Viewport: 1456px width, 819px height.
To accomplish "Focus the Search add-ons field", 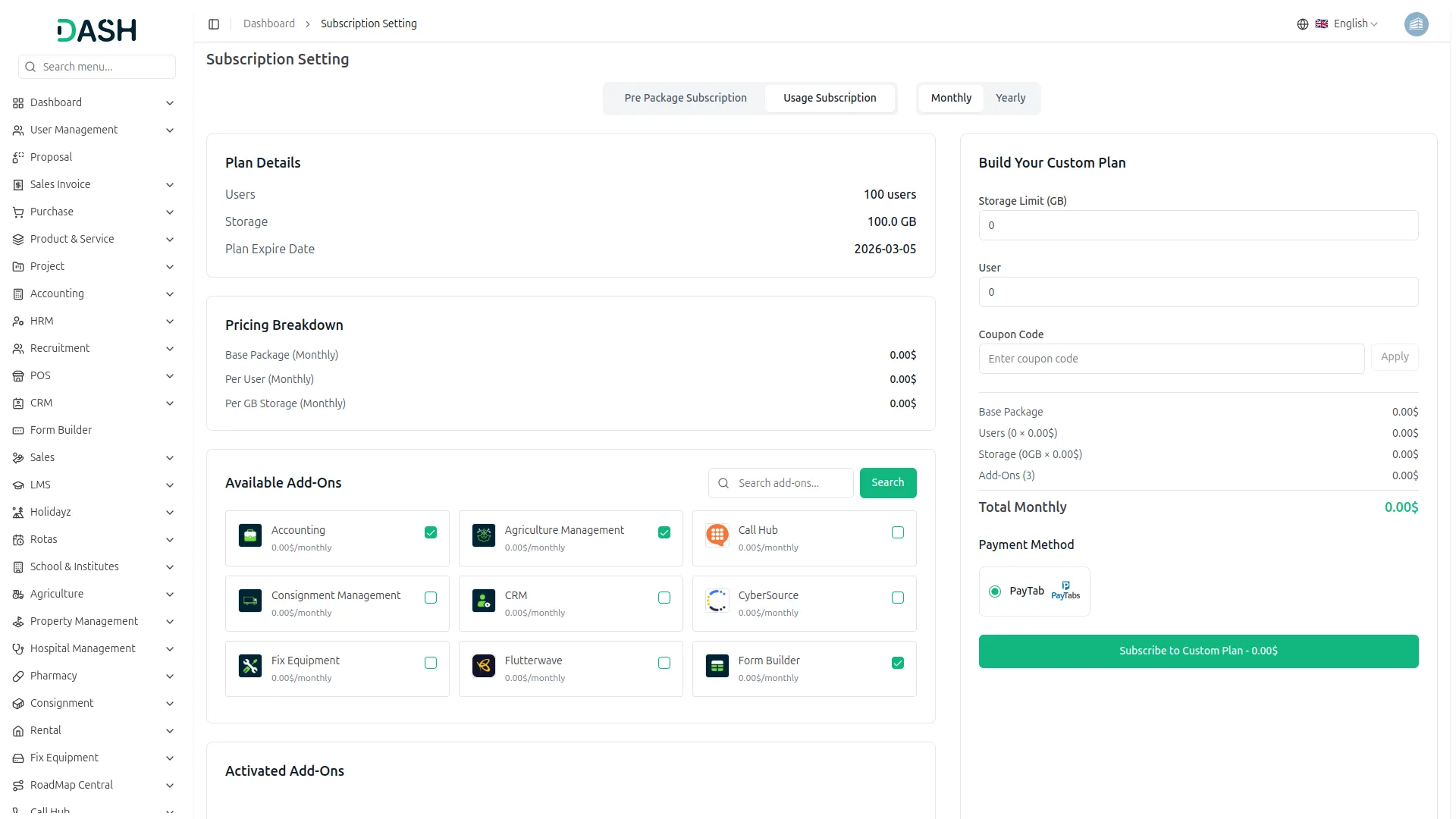I will coord(781,483).
